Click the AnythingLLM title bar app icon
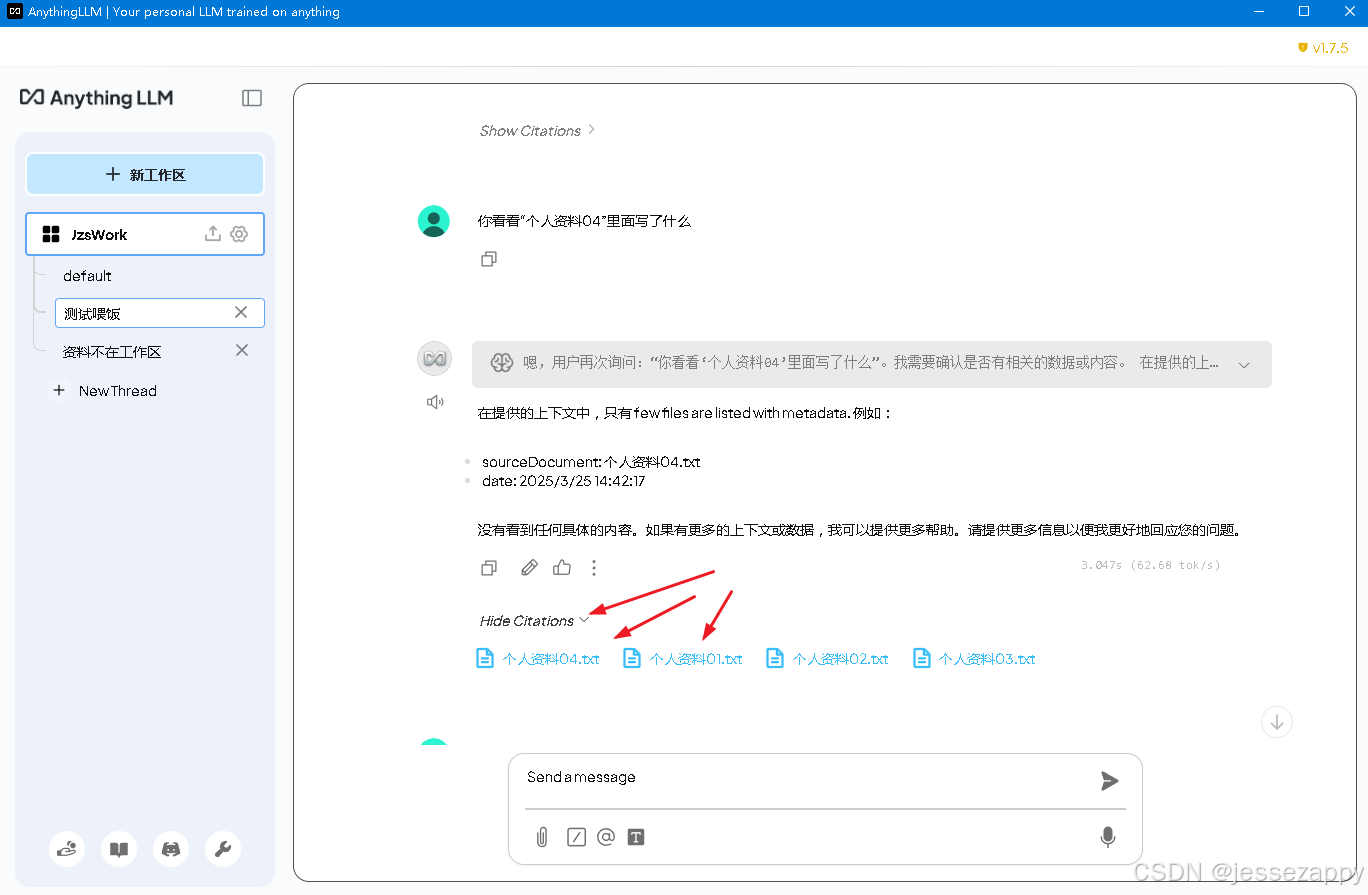1368x895 pixels. 14,12
